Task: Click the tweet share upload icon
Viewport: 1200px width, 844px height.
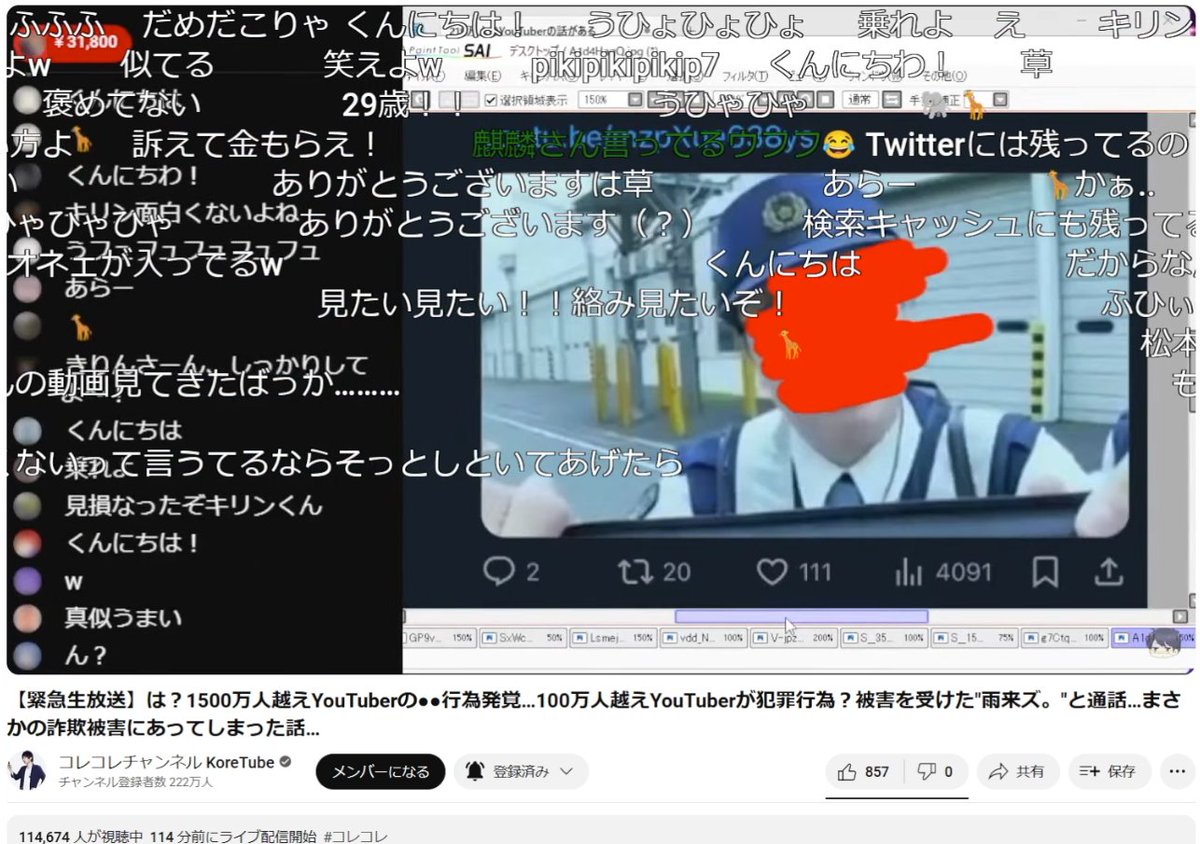Action: click(x=1110, y=572)
